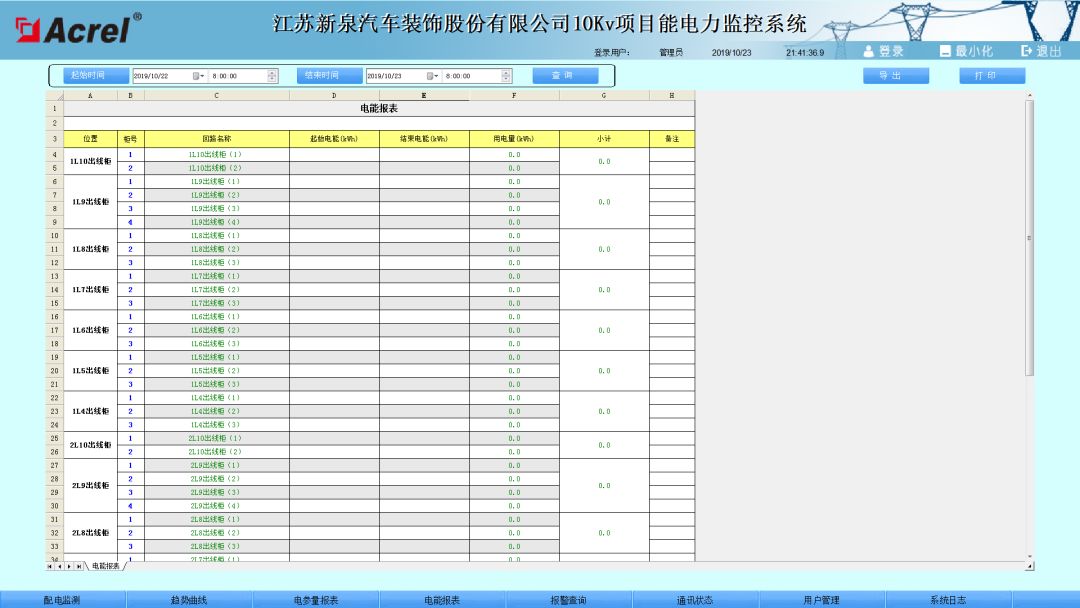Select column header A
Image resolution: width=1080 pixels, height=608 pixels.
90,96
